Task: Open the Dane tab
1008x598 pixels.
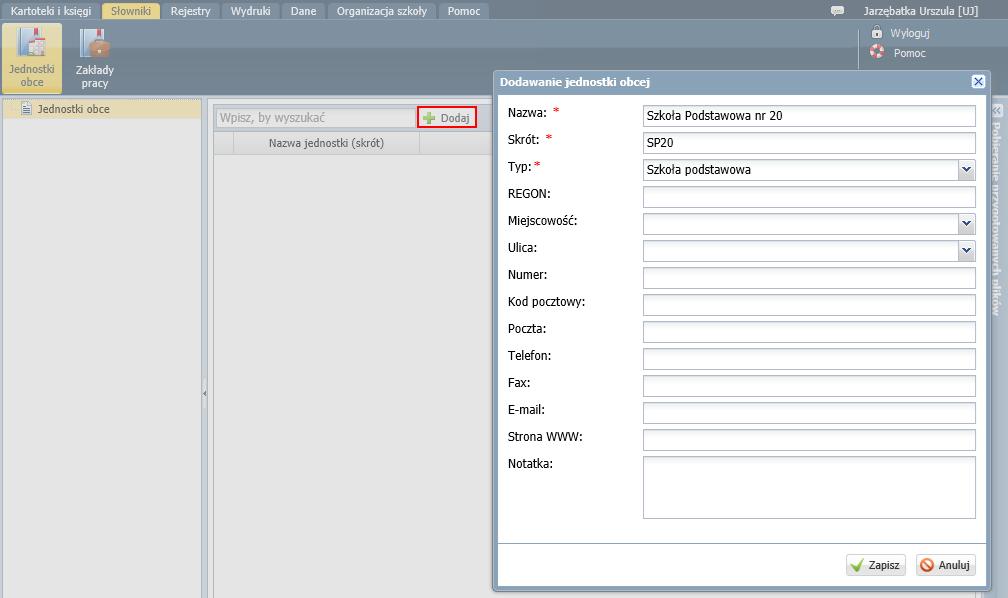Action: point(303,11)
